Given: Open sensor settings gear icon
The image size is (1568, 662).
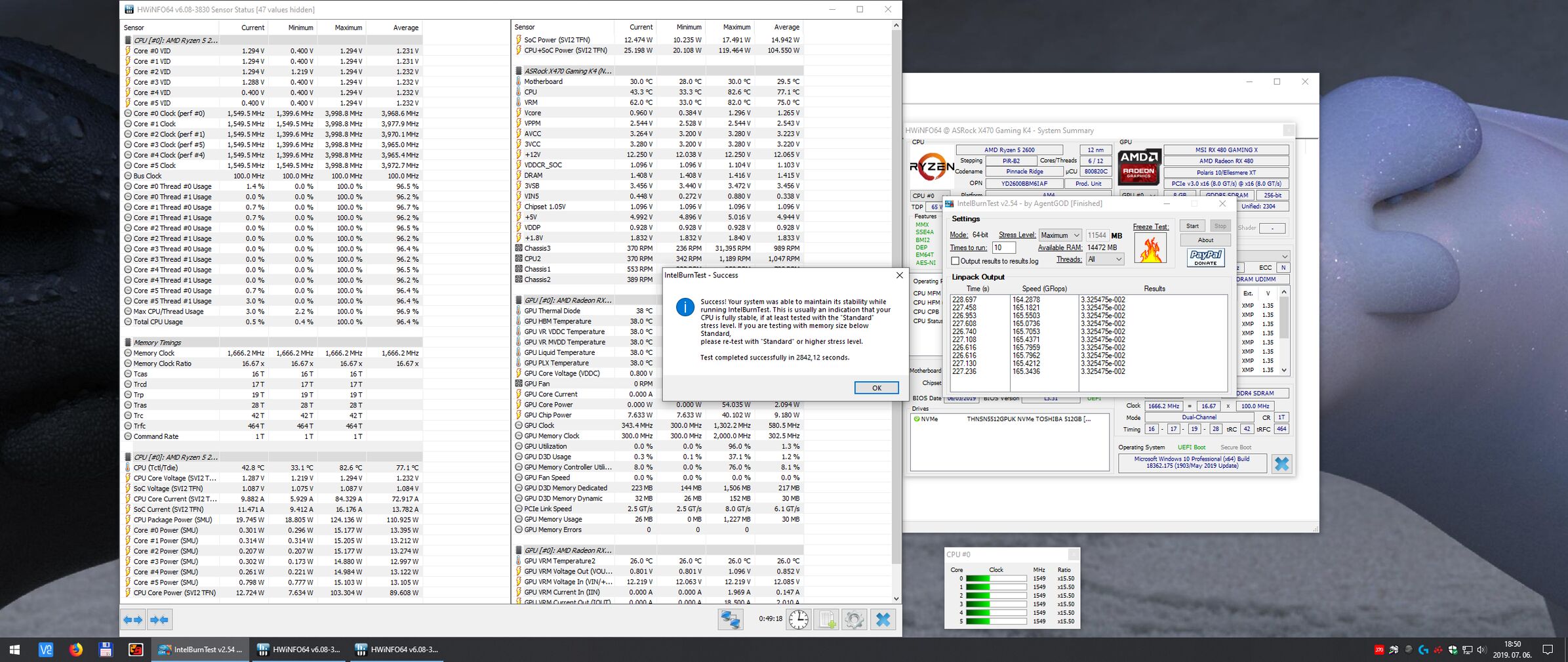Looking at the screenshot, I should [854, 619].
